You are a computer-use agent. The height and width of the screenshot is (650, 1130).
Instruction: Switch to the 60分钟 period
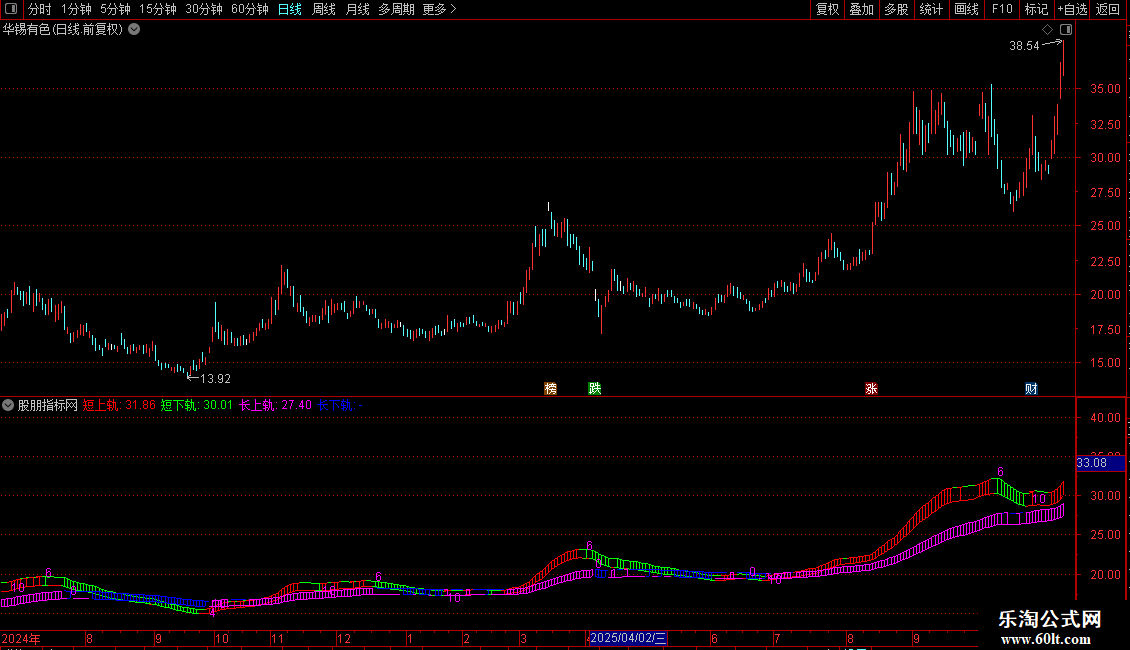point(250,9)
